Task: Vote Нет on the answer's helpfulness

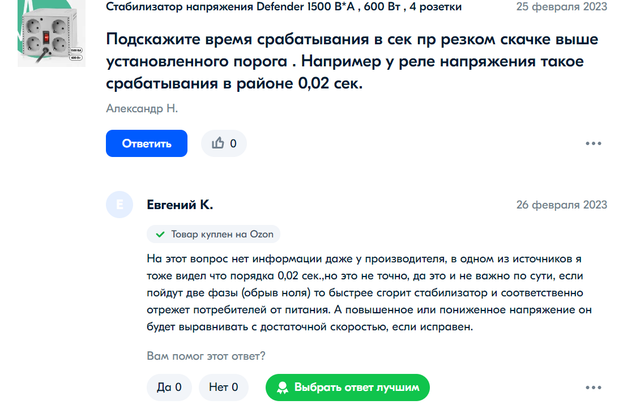Action: tap(223, 387)
